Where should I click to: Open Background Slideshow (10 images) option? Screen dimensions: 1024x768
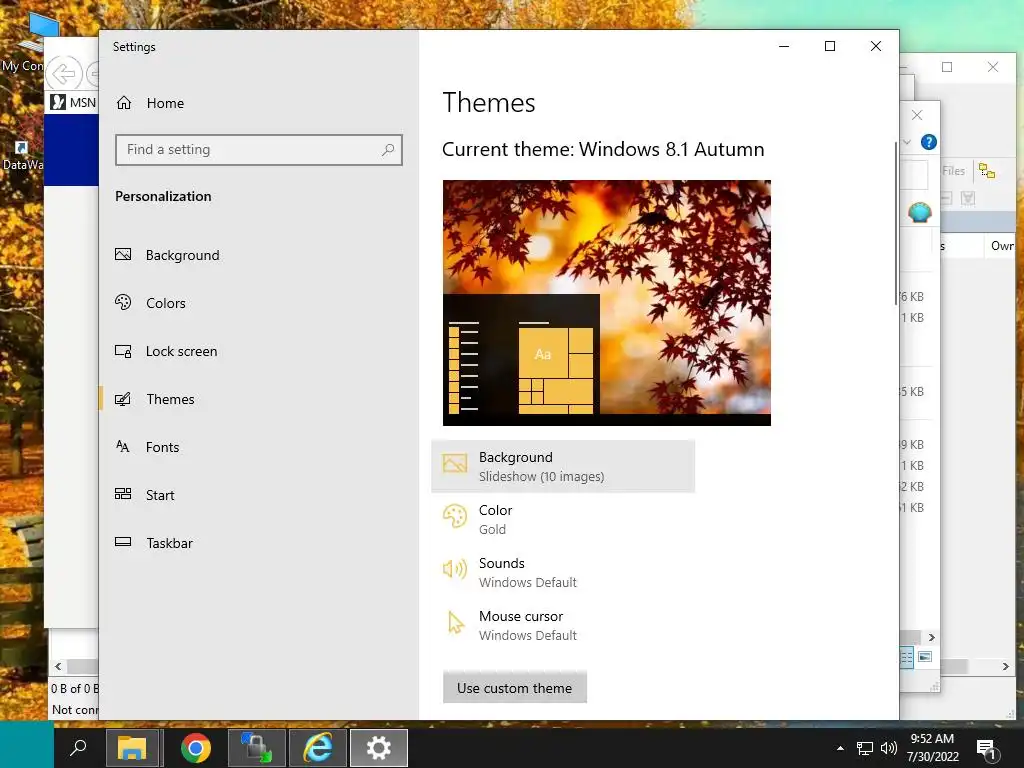563,466
